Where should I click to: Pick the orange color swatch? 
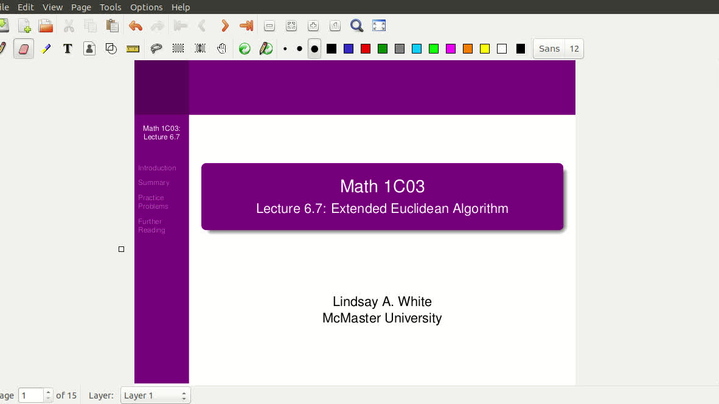click(x=468, y=49)
